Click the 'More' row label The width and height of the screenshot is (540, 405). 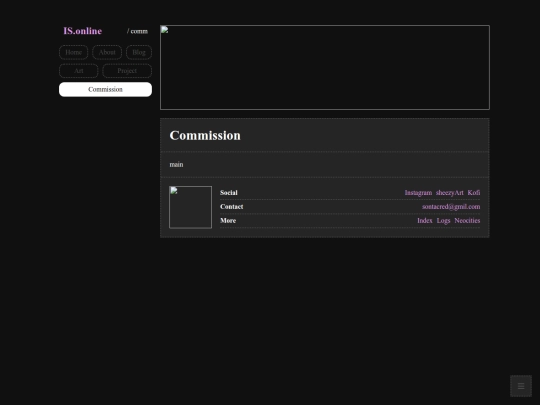(x=228, y=221)
